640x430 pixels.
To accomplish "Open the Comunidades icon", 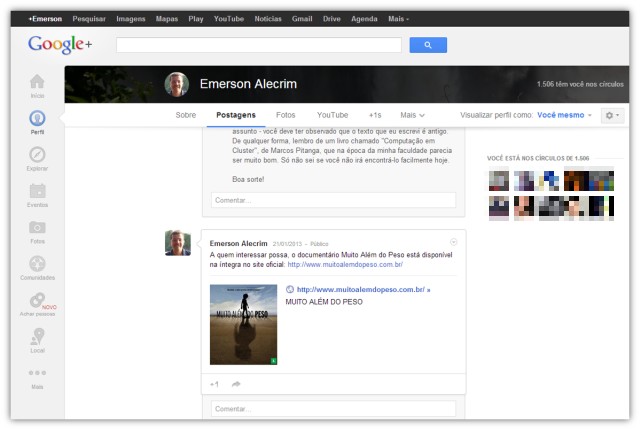I will coord(37,264).
